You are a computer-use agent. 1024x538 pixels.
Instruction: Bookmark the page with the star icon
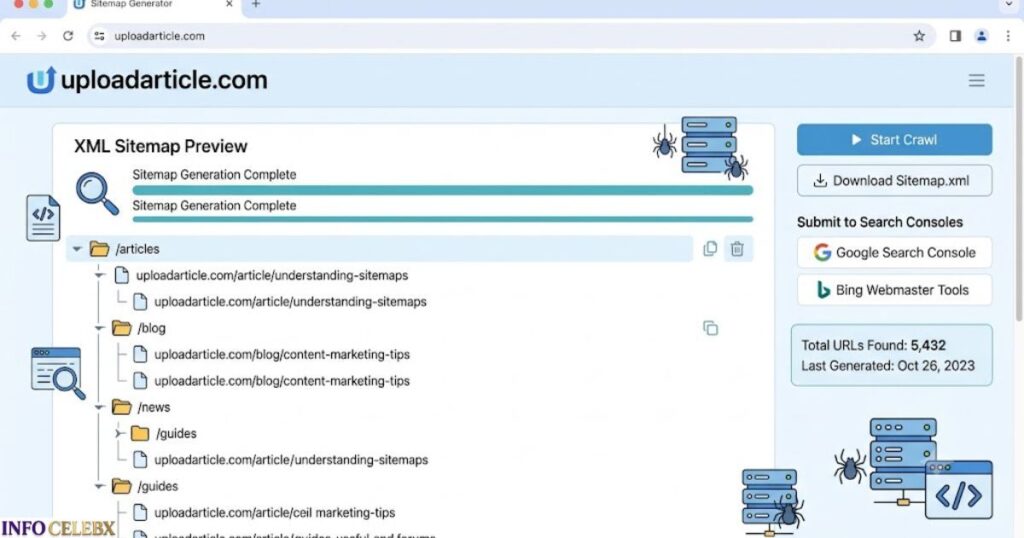pyautogui.click(x=919, y=36)
